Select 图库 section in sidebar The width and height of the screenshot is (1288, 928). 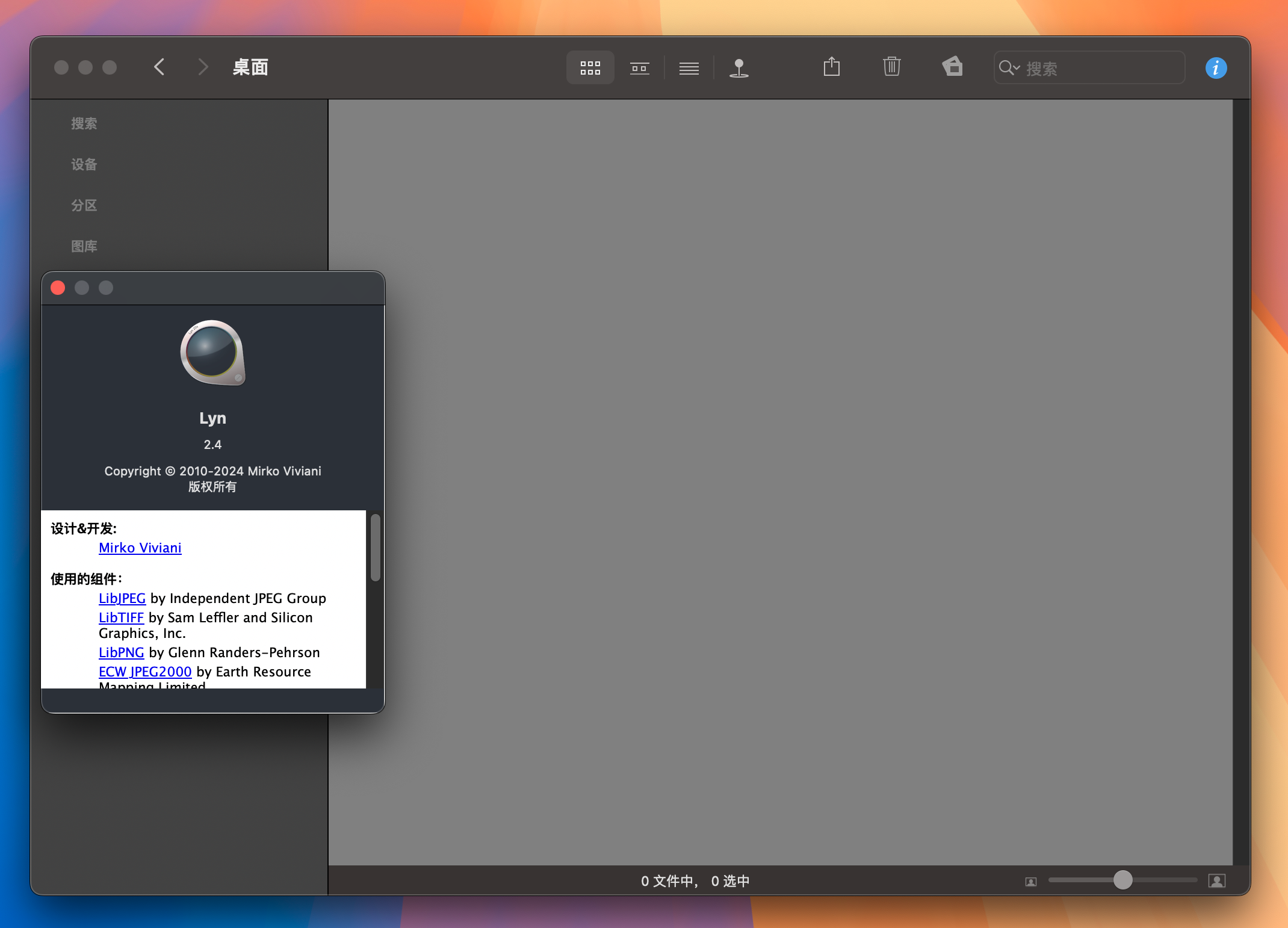(x=84, y=247)
